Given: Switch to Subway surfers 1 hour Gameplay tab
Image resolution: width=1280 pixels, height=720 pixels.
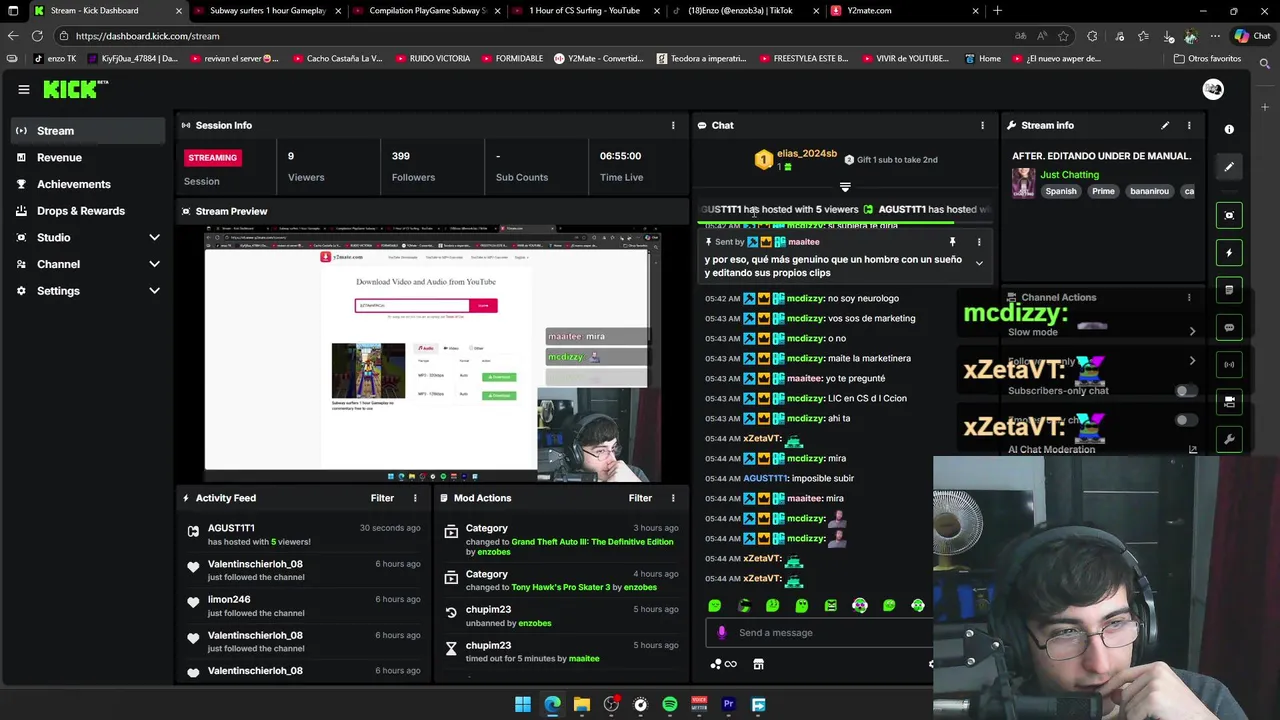Looking at the screenshot, I should (x=266, y=11).
